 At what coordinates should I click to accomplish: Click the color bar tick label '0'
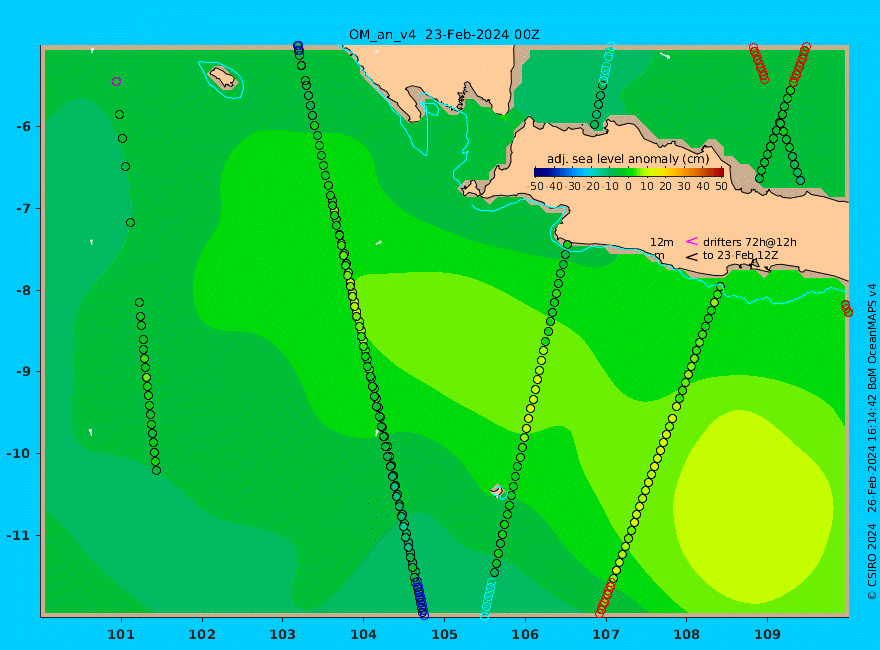pyautogui.click(x=629, y=186)
